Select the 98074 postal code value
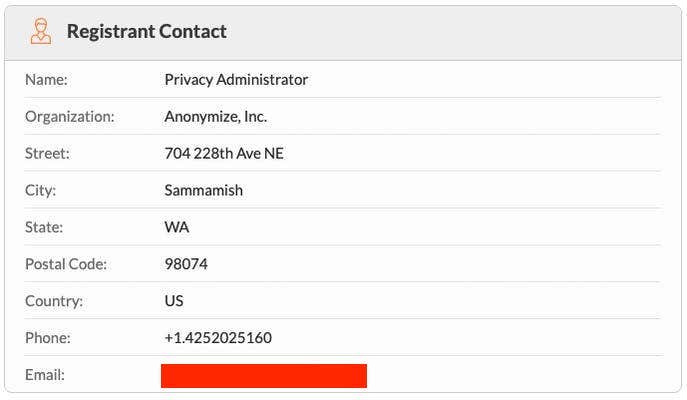This screenshot has width=687, height=400. point(186,264)
